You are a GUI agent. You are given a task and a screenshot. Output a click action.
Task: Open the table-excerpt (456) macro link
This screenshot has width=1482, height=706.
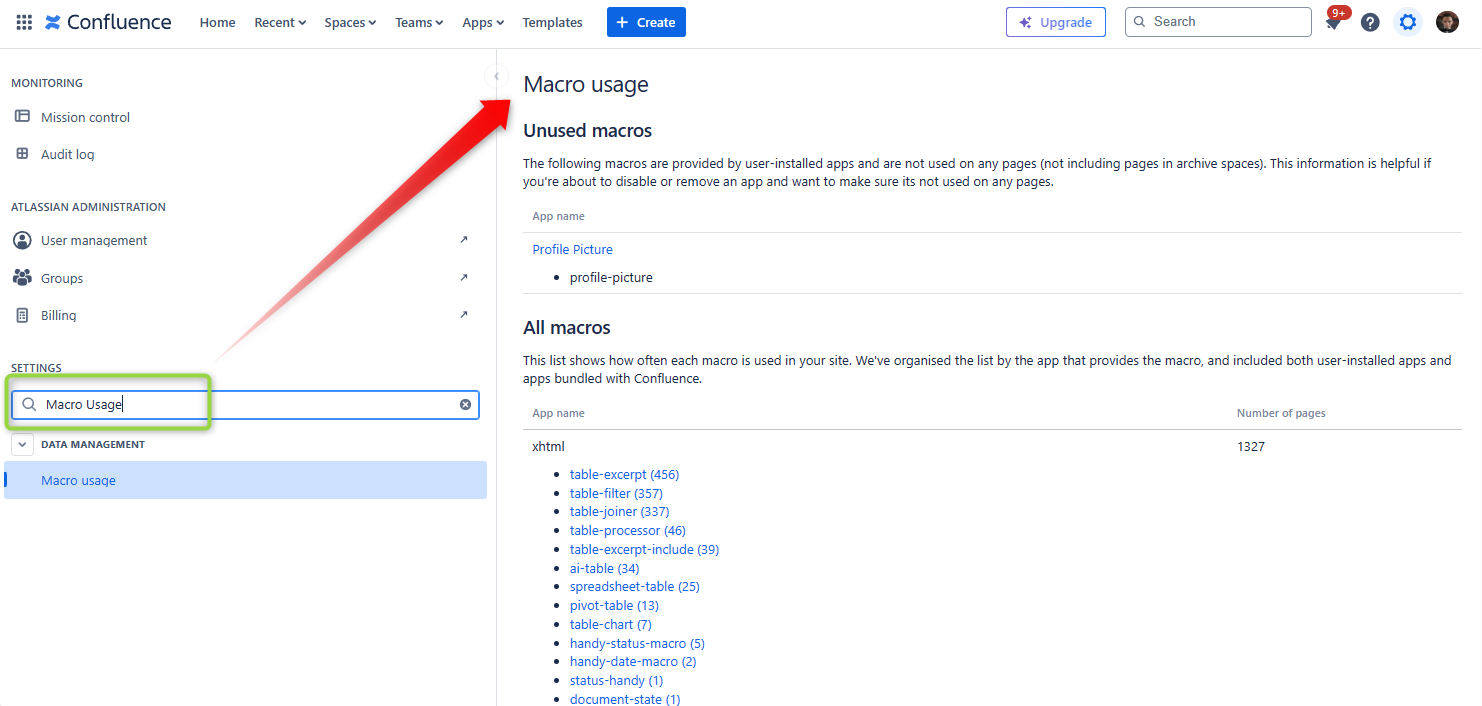pos(624,474)
